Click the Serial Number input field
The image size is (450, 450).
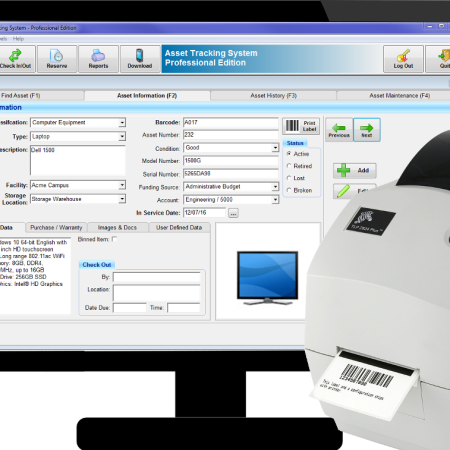tap(231, 174)
